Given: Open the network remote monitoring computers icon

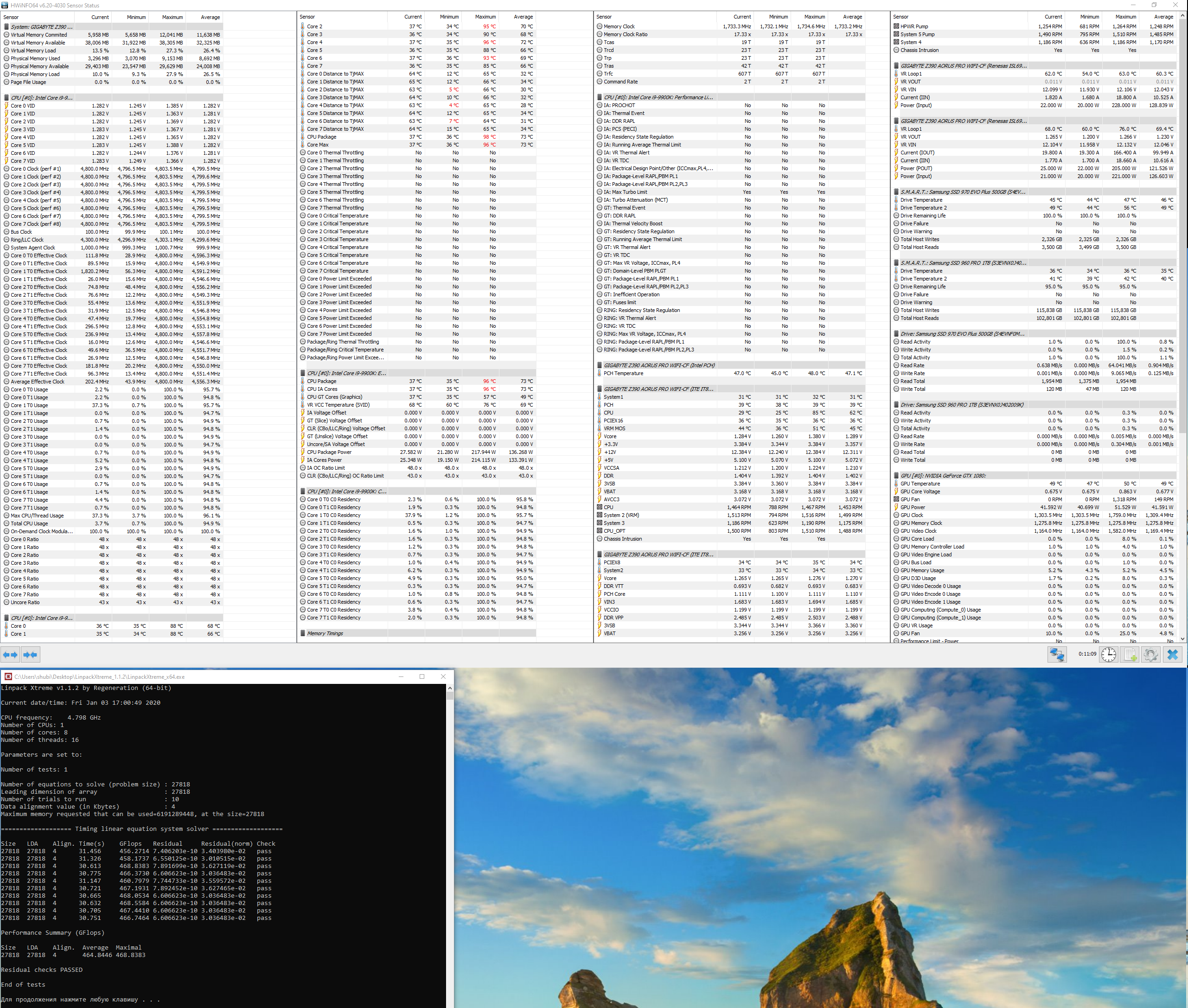Looking at the screenshot, I should tap(1057, 655).
